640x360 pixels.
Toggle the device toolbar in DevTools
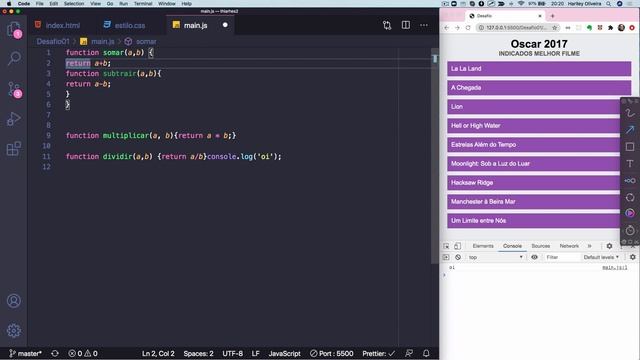[458, 246]
